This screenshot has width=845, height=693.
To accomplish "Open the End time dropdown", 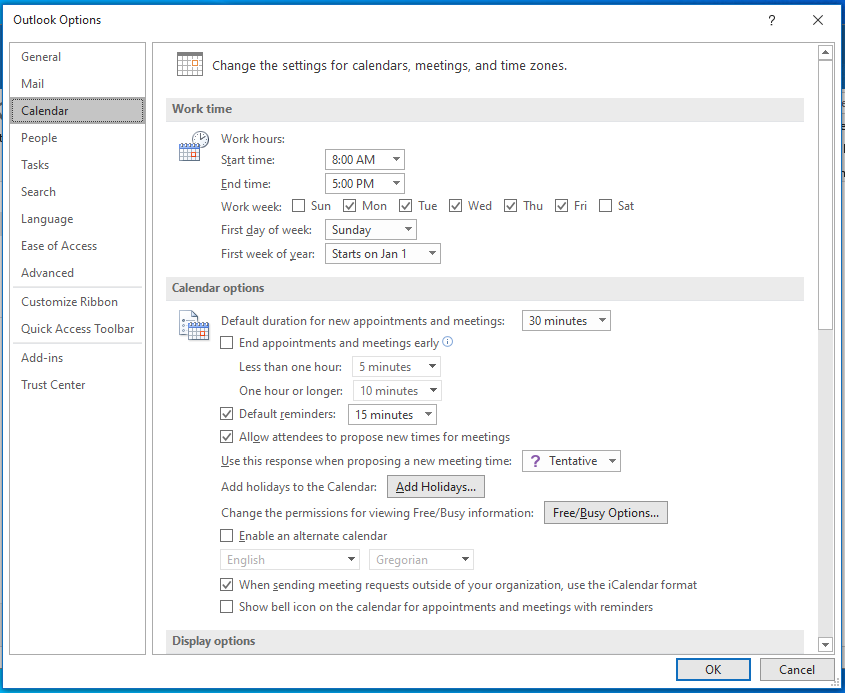I will pos(365,184).
